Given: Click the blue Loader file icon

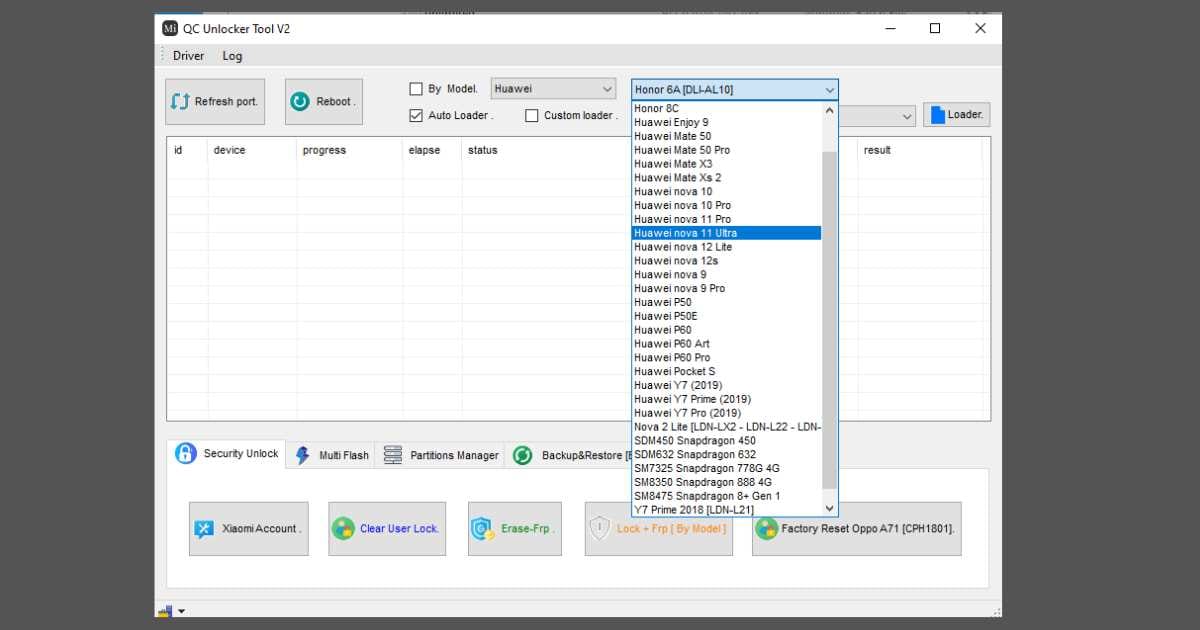Looking at the screenshot, I should point(937,115).
